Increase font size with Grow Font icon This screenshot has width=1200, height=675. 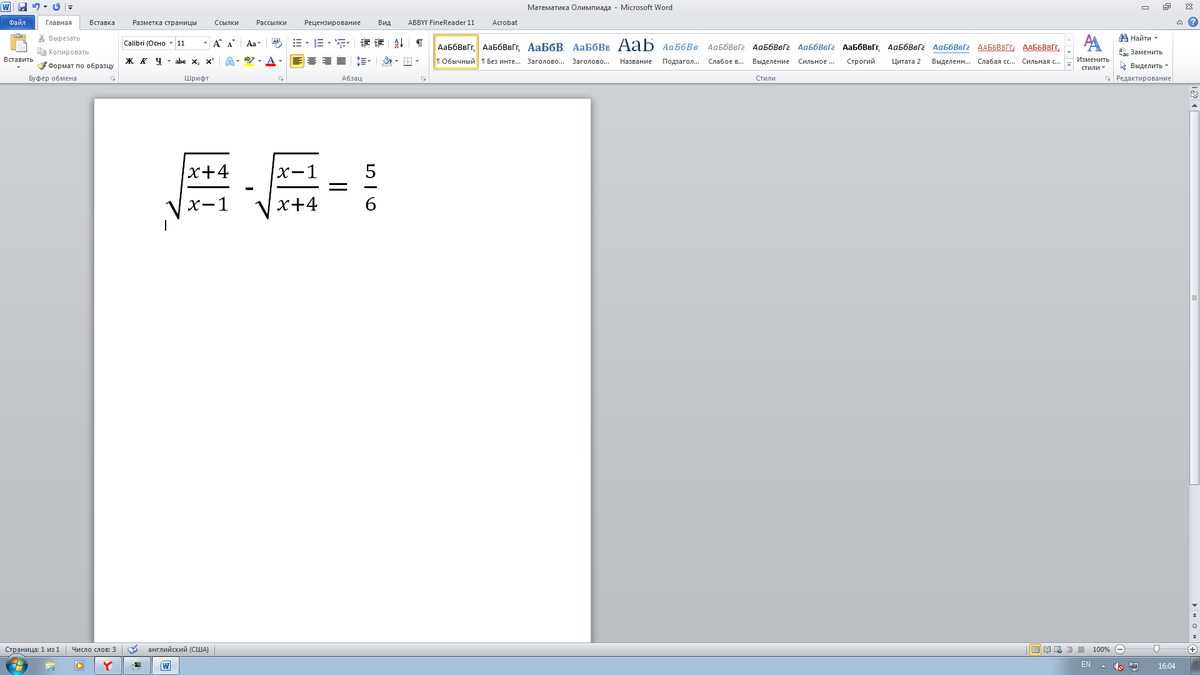pos(217,43)
